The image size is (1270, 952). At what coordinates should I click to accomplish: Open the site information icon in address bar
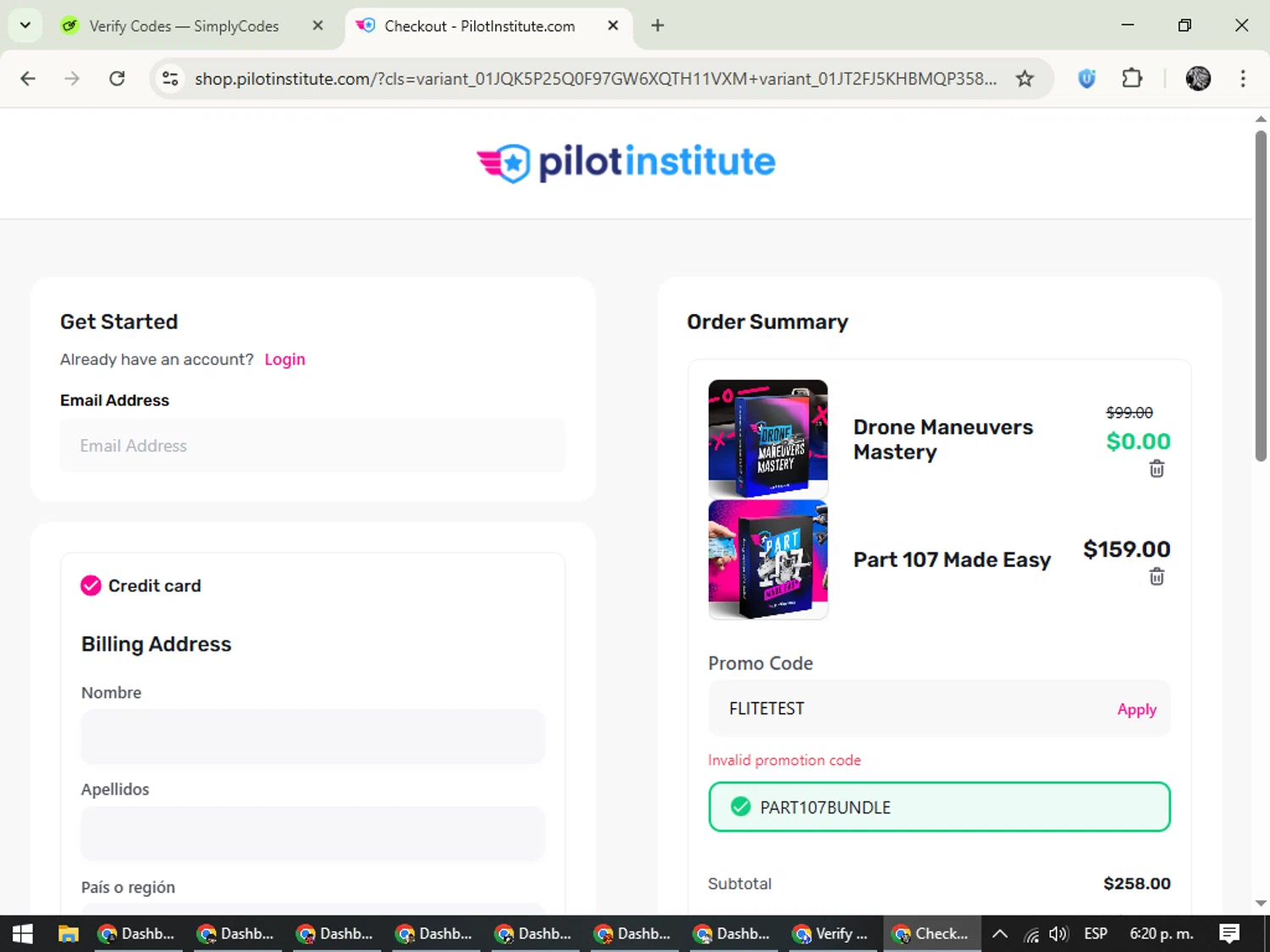170,79
